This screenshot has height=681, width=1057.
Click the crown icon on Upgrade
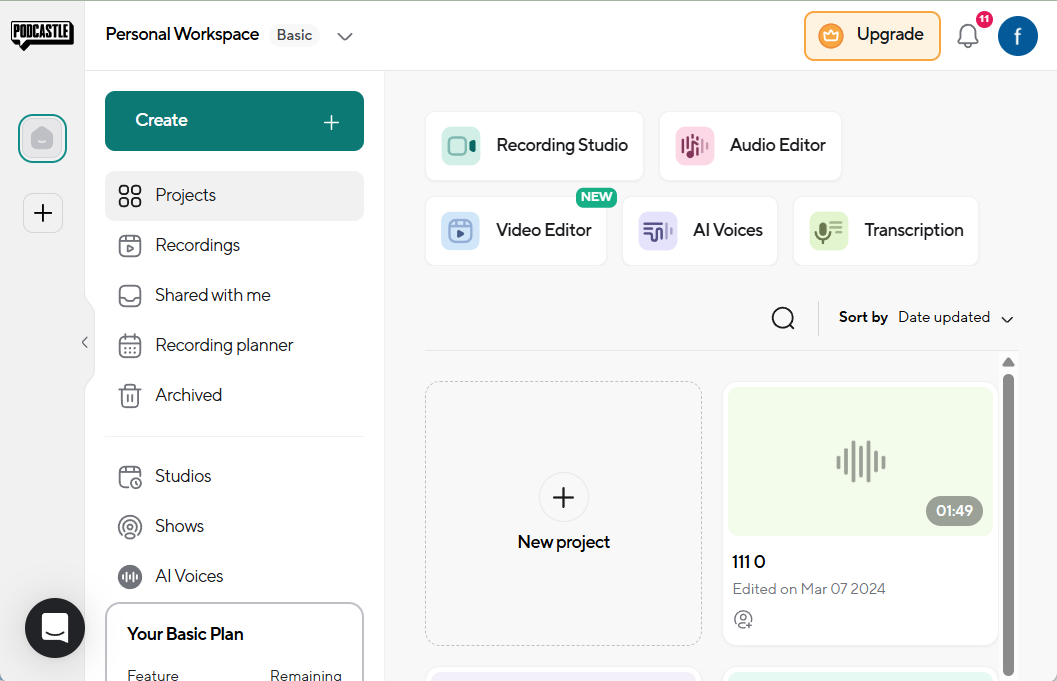point(831,36)
